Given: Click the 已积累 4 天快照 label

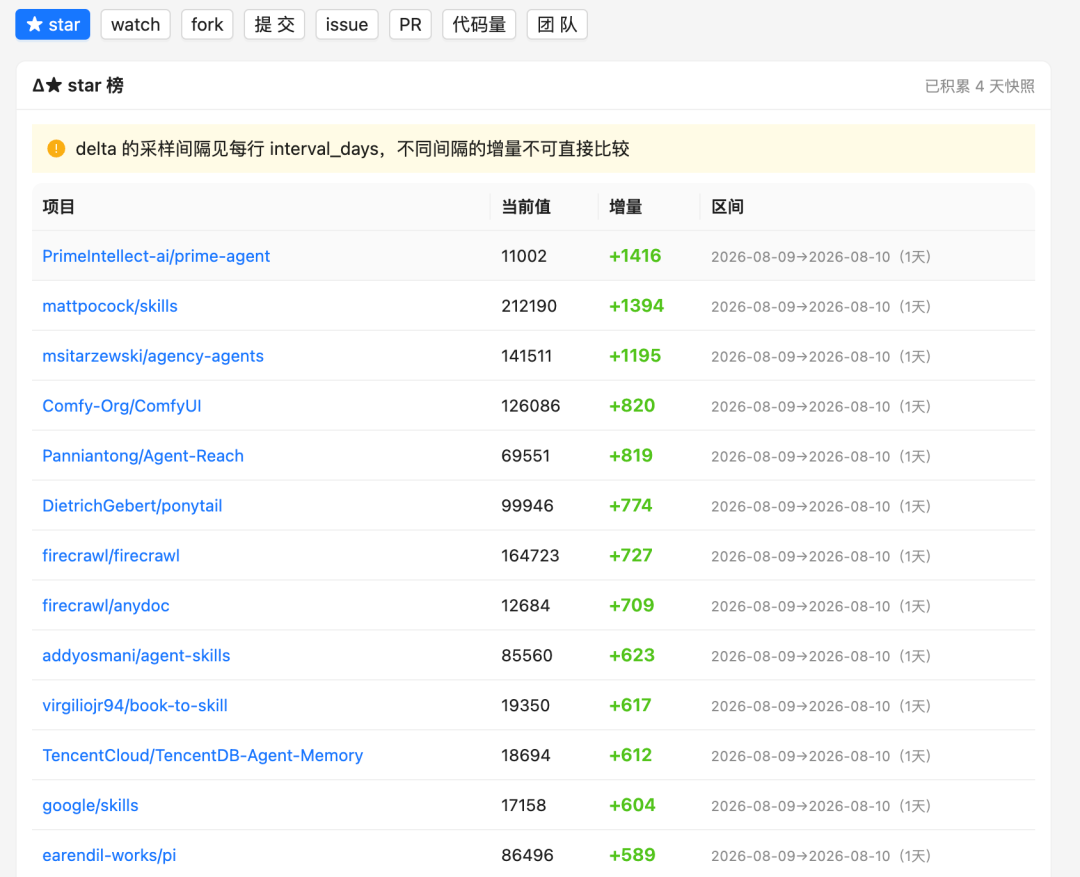Looking at the screenshot, I should pos(979,86).
